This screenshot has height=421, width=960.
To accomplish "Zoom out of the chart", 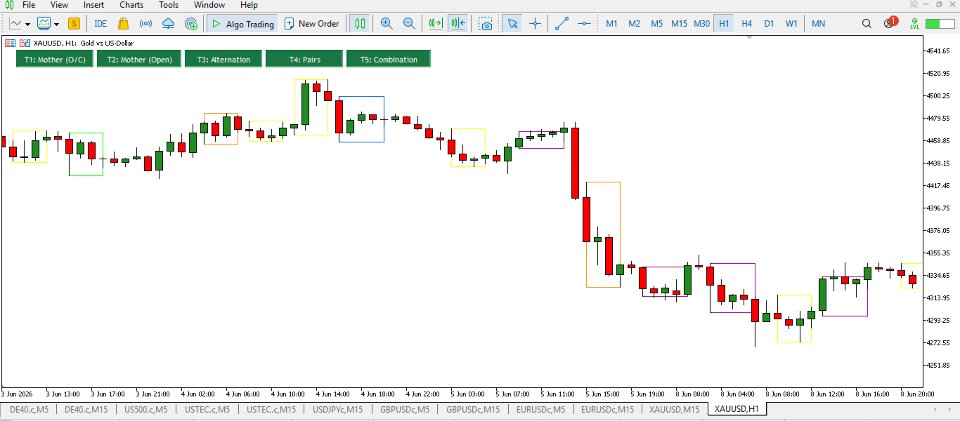I will (x=409, y=24).
